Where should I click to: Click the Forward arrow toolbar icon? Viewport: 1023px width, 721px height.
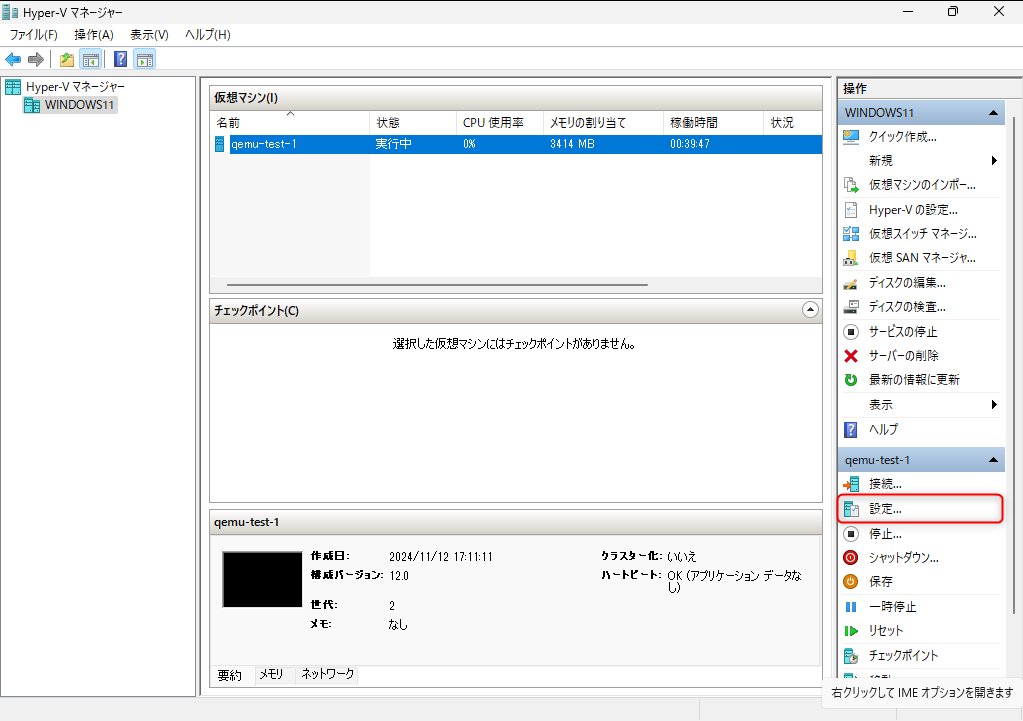[x=36, y=59]
